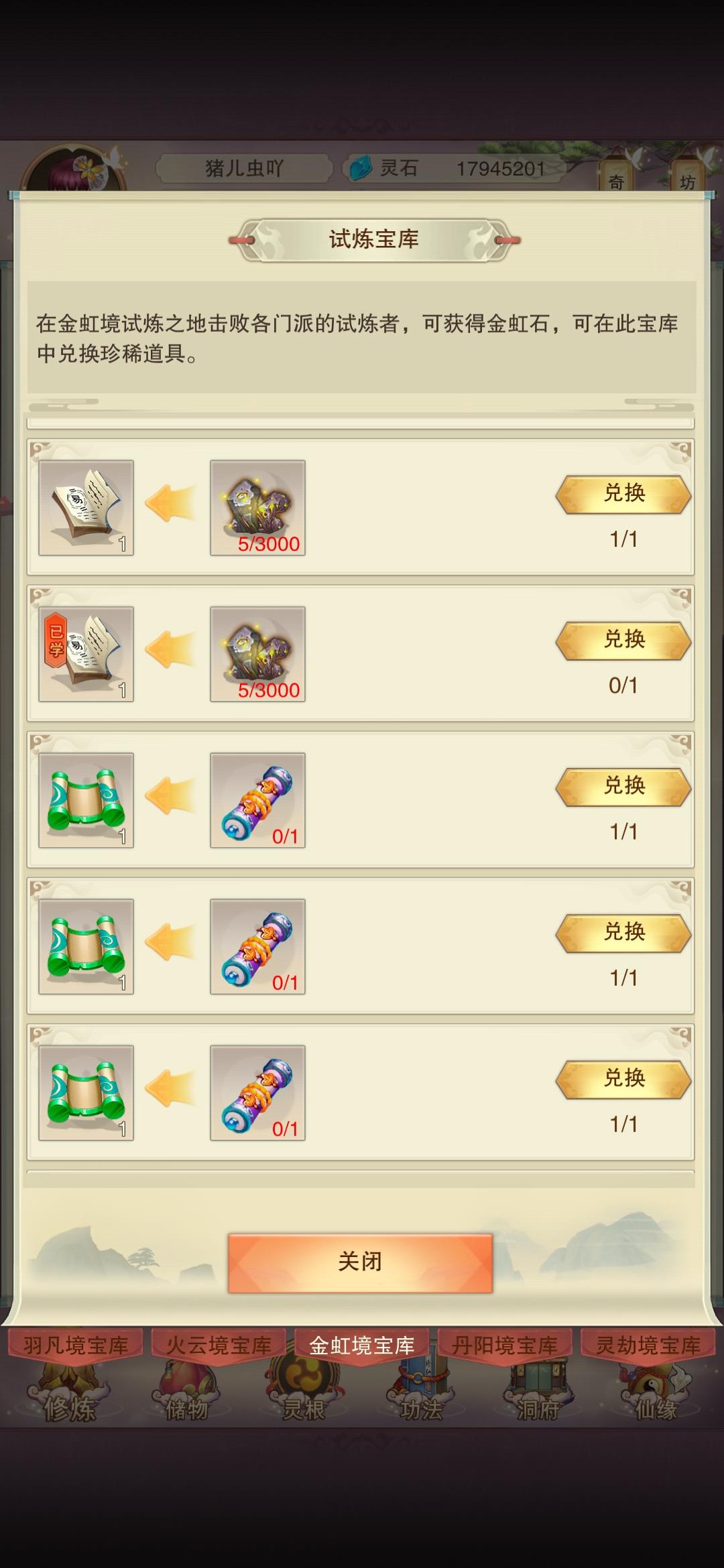Close the treasury with the 关闭 button
The image size is (724, 1568).
click(361, 1262)
